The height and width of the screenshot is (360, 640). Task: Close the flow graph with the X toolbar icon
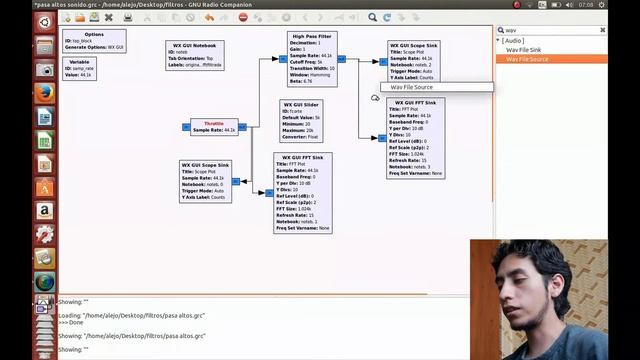coord(109,18)
